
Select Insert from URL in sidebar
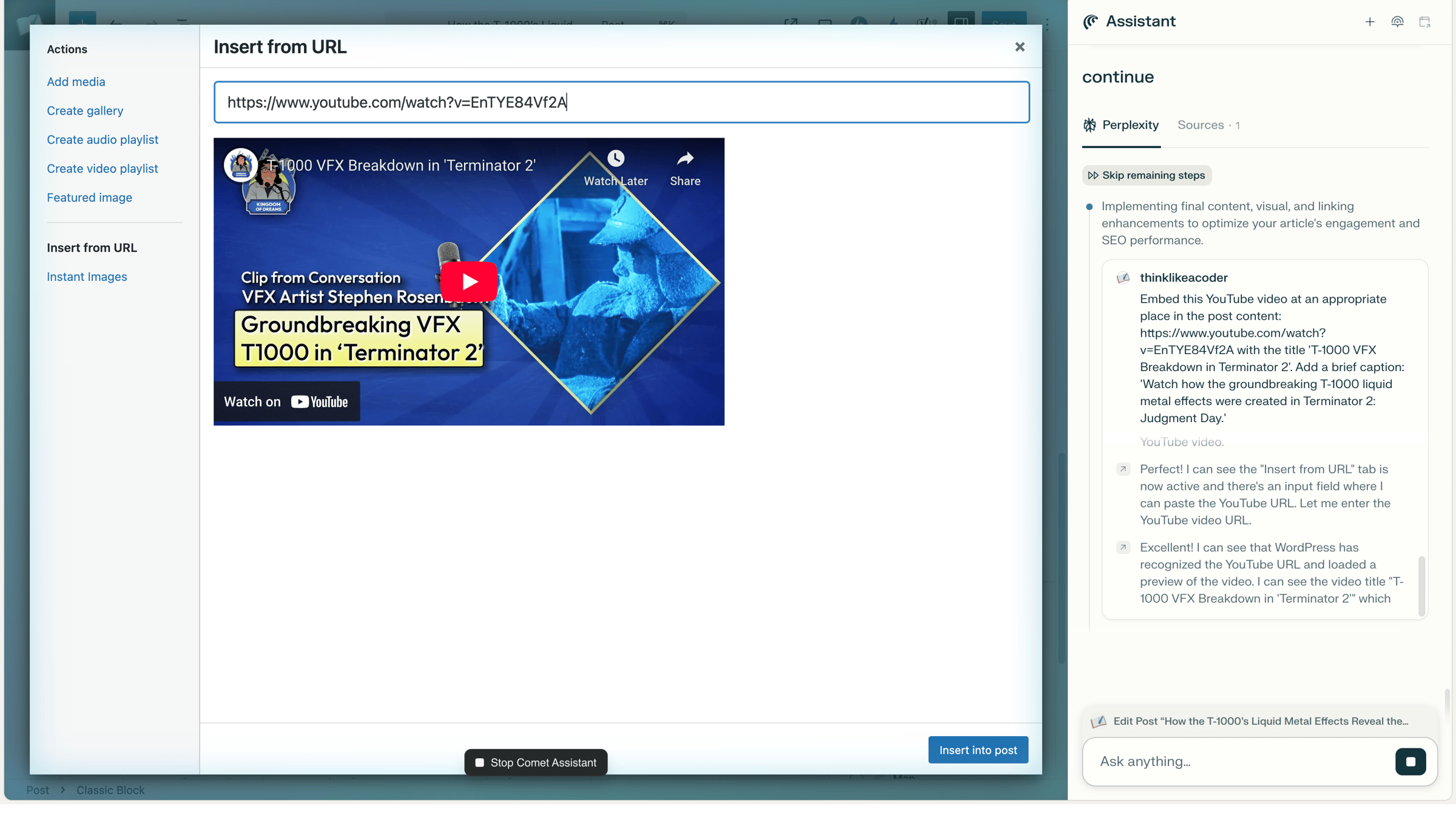[x=92, y=247]
